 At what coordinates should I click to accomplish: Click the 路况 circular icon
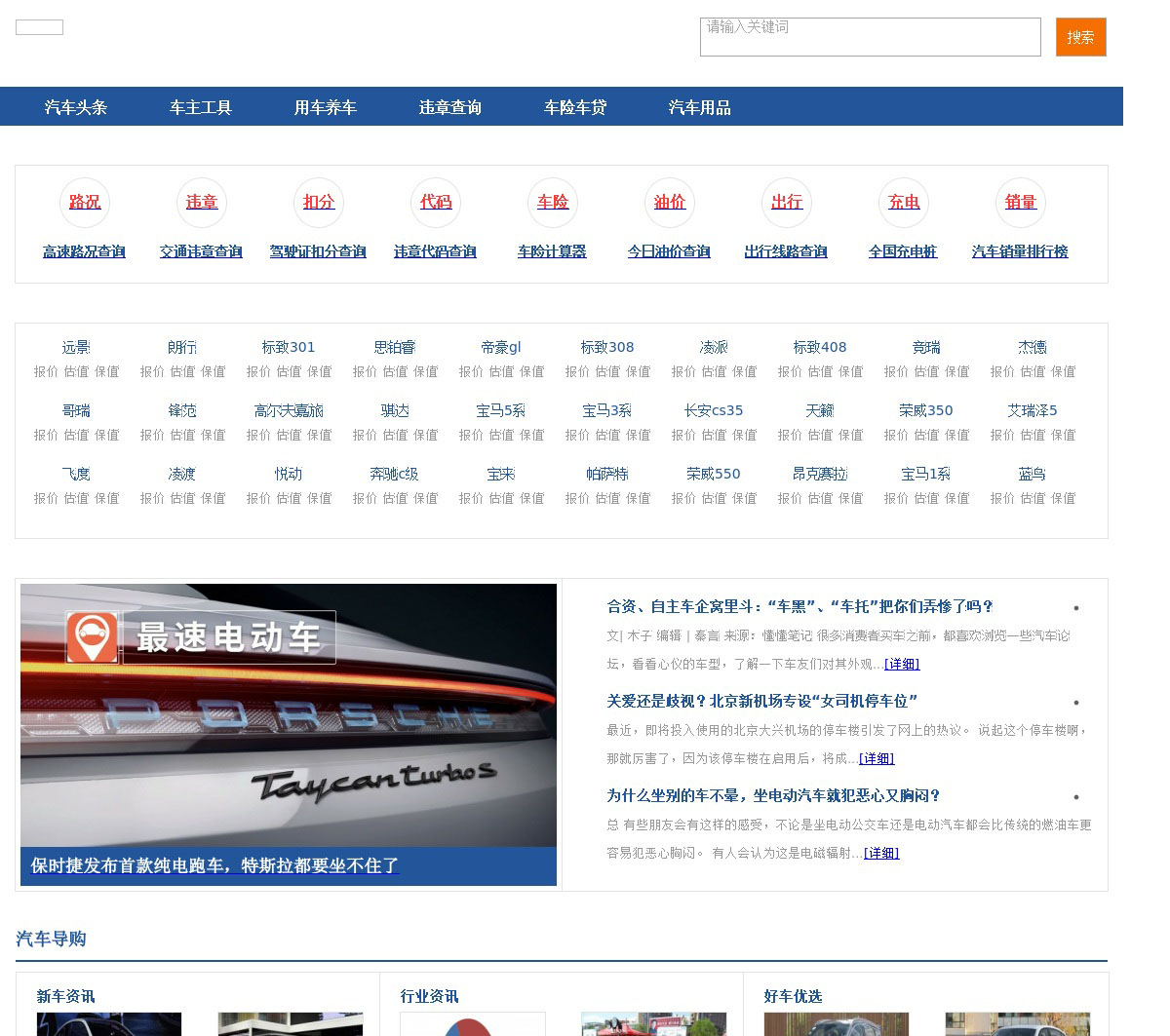pos(85,202)
